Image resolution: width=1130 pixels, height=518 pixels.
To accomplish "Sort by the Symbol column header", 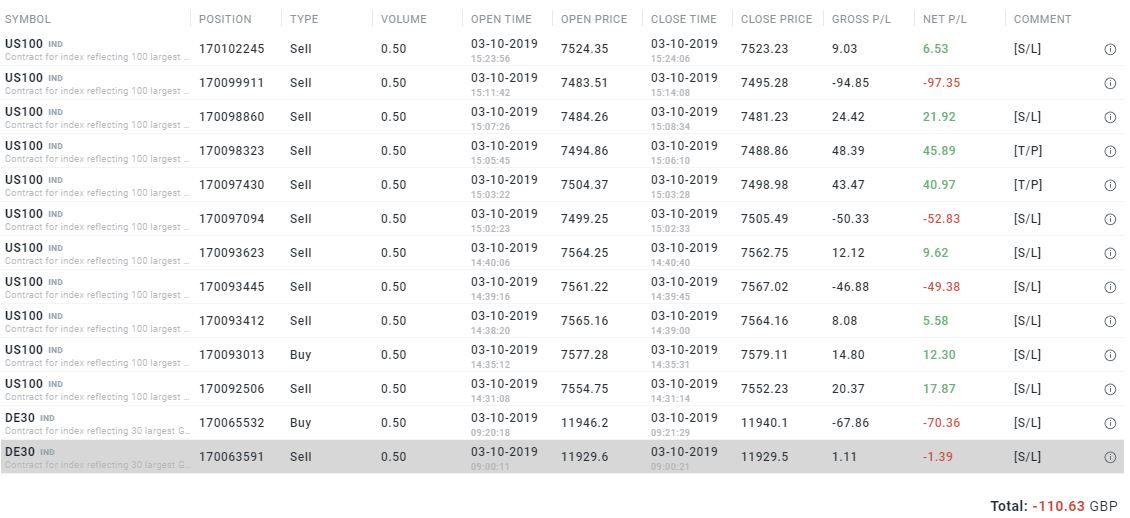I will 28,19.
